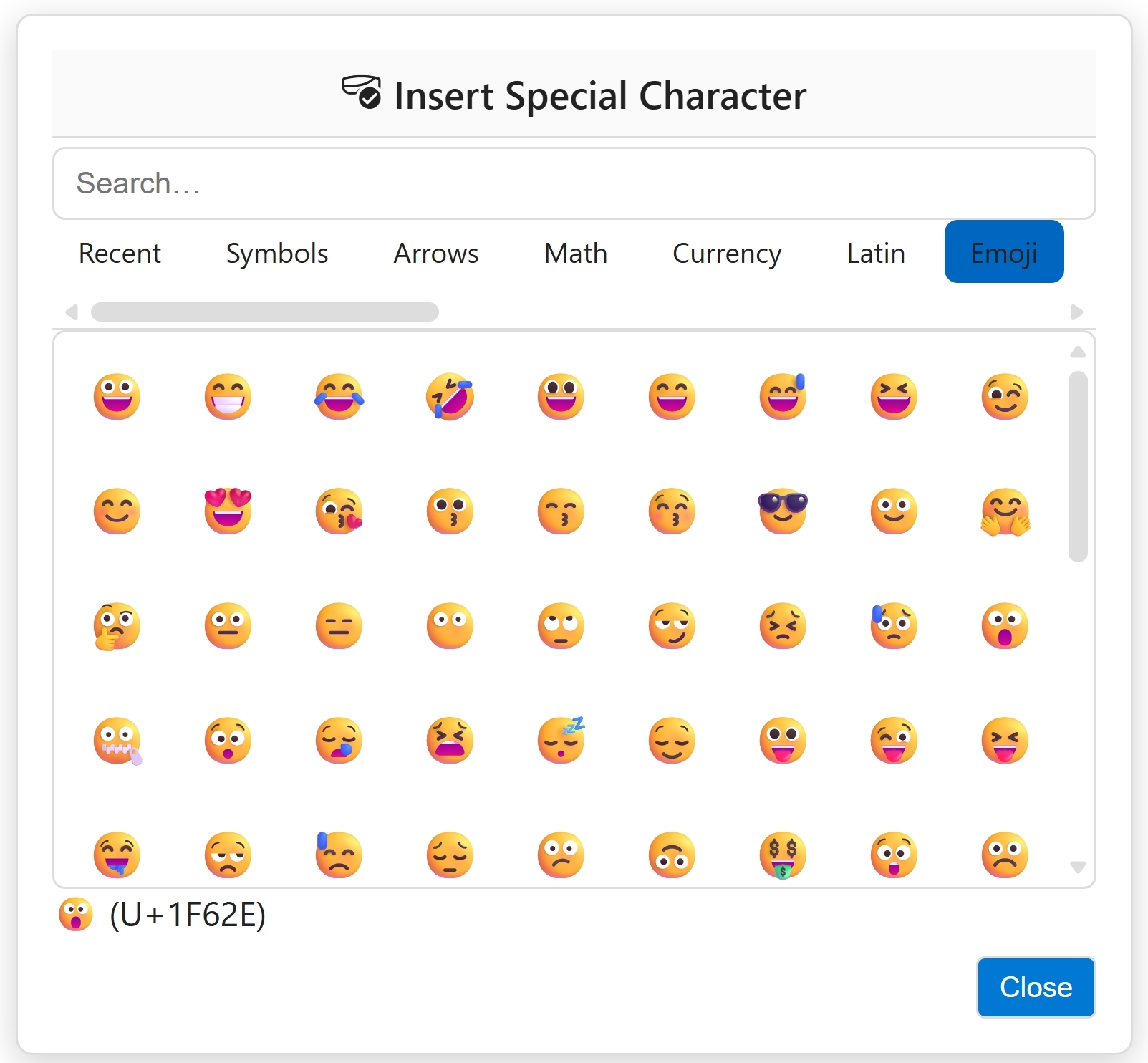
Task: Insert the heart-eyes emoji
Action: (x=228, y=511)
